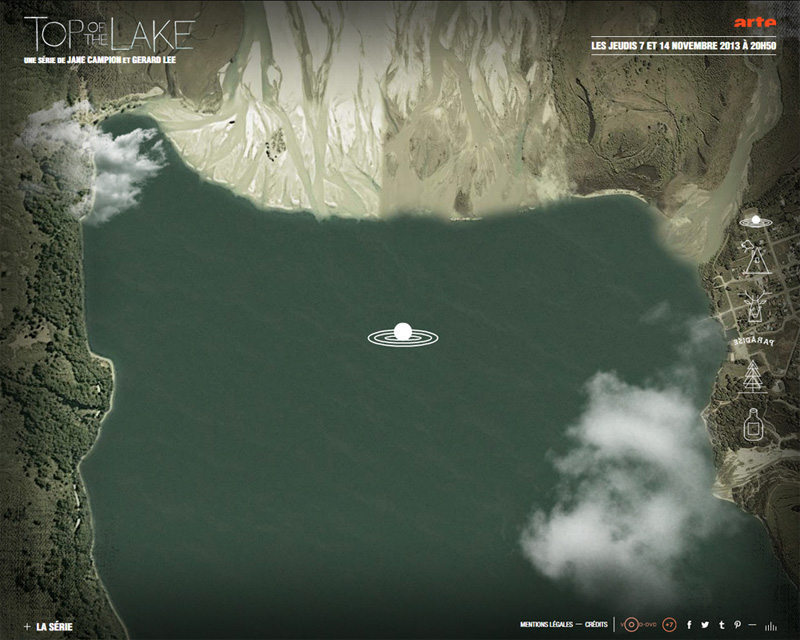The width and height of the screenshot is (800, 640).
Task: Open the VOD-DVD link
Action: (x=638, y=624)
